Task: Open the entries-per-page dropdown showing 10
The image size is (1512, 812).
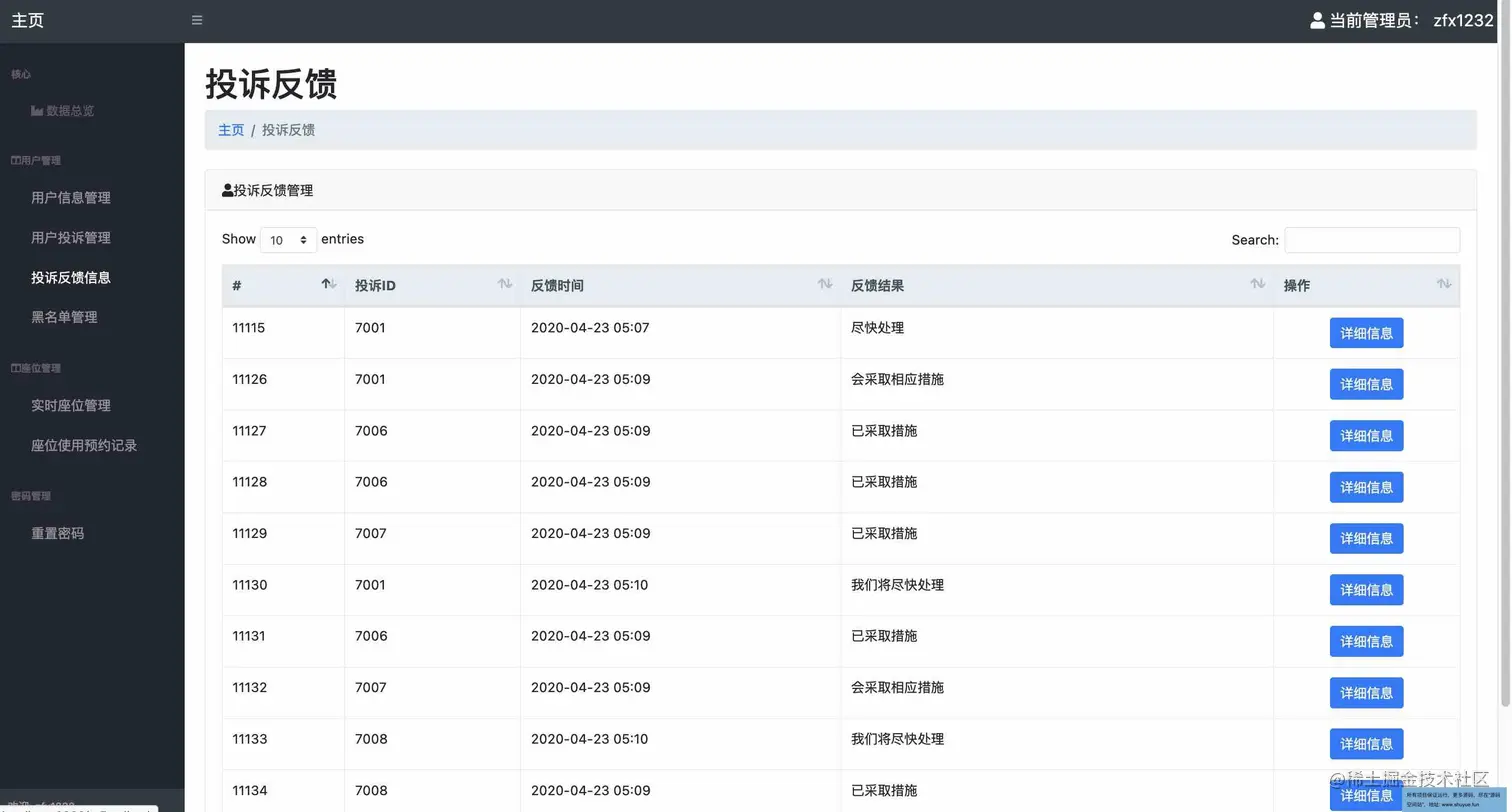Action: click(288, 240)
